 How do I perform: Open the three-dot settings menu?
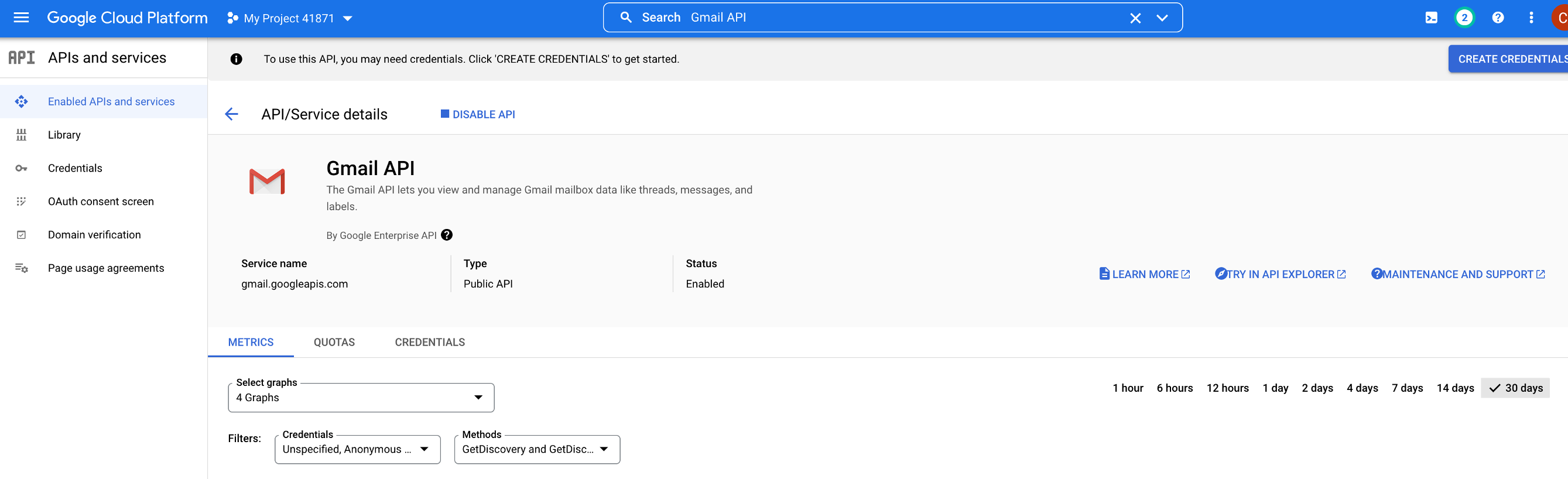coord(1532,18)
